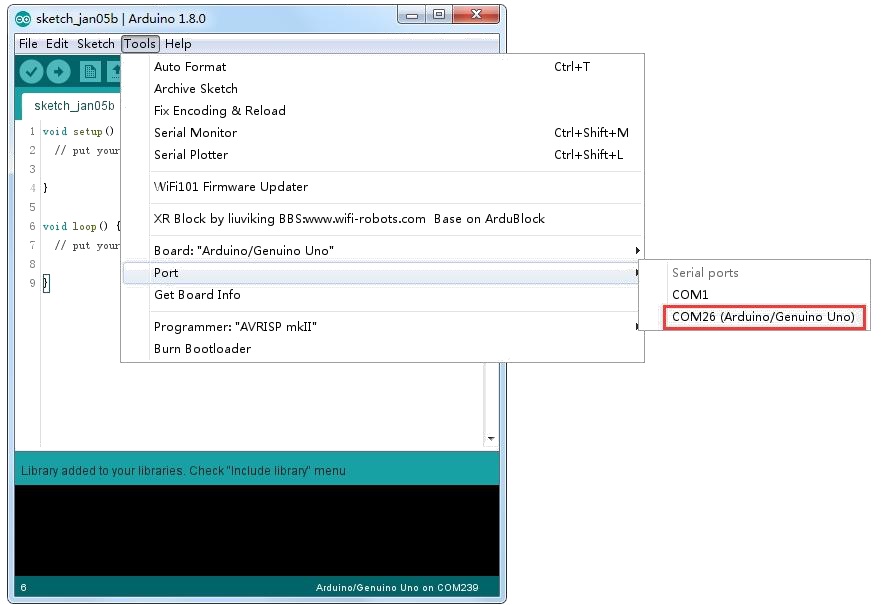Click the black console output area
886x605 pixels.
257,530
